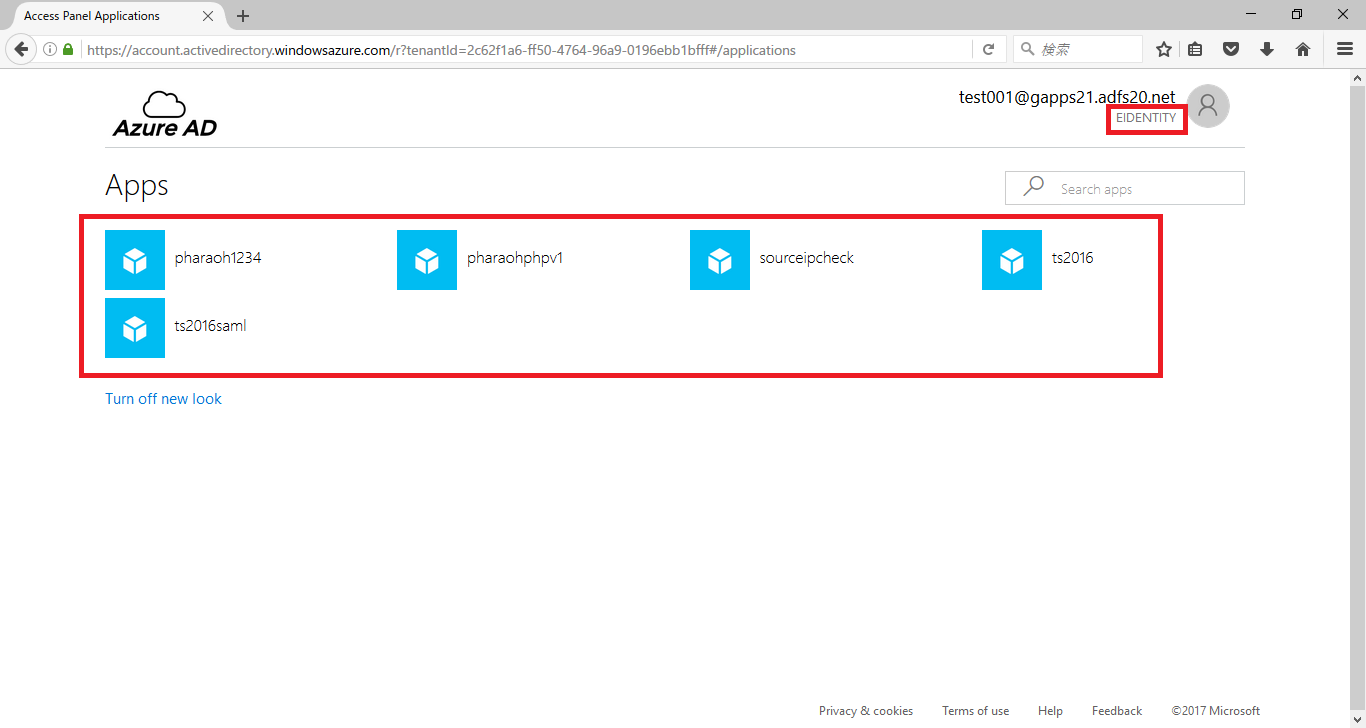Click the ts2016 app name text
Viewport: 1366px width, 728px height.
click(x=1072, y=258)
